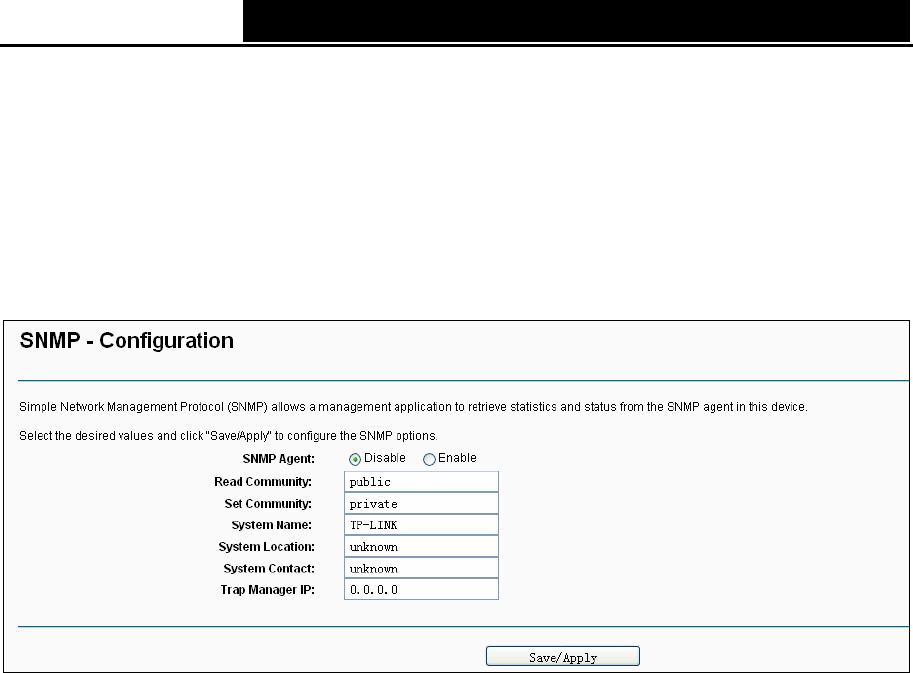Click the System Contact: label
913x673 pixels.
point(269,568)
